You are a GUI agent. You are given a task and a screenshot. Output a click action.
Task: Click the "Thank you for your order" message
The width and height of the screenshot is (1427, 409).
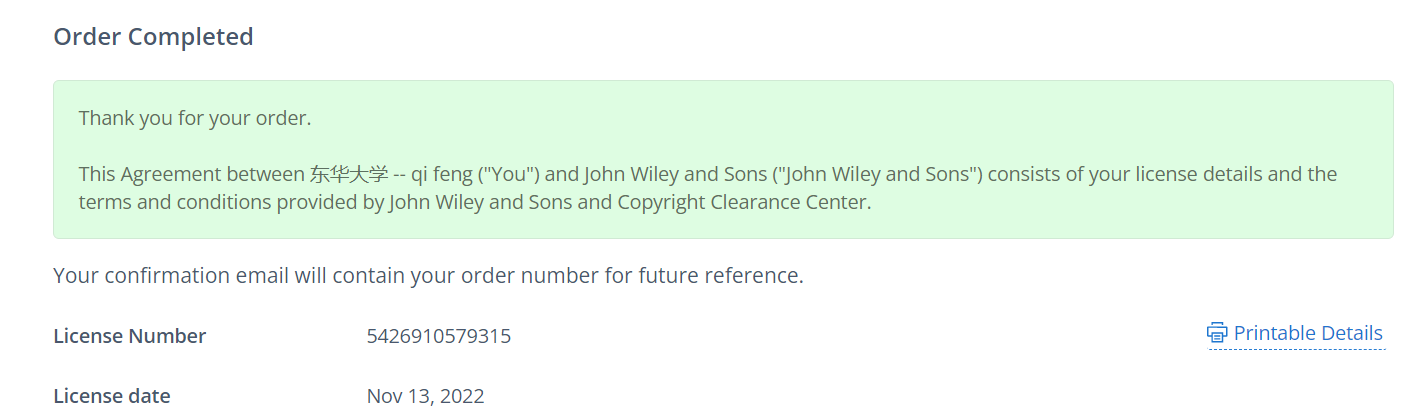(195, 118)
